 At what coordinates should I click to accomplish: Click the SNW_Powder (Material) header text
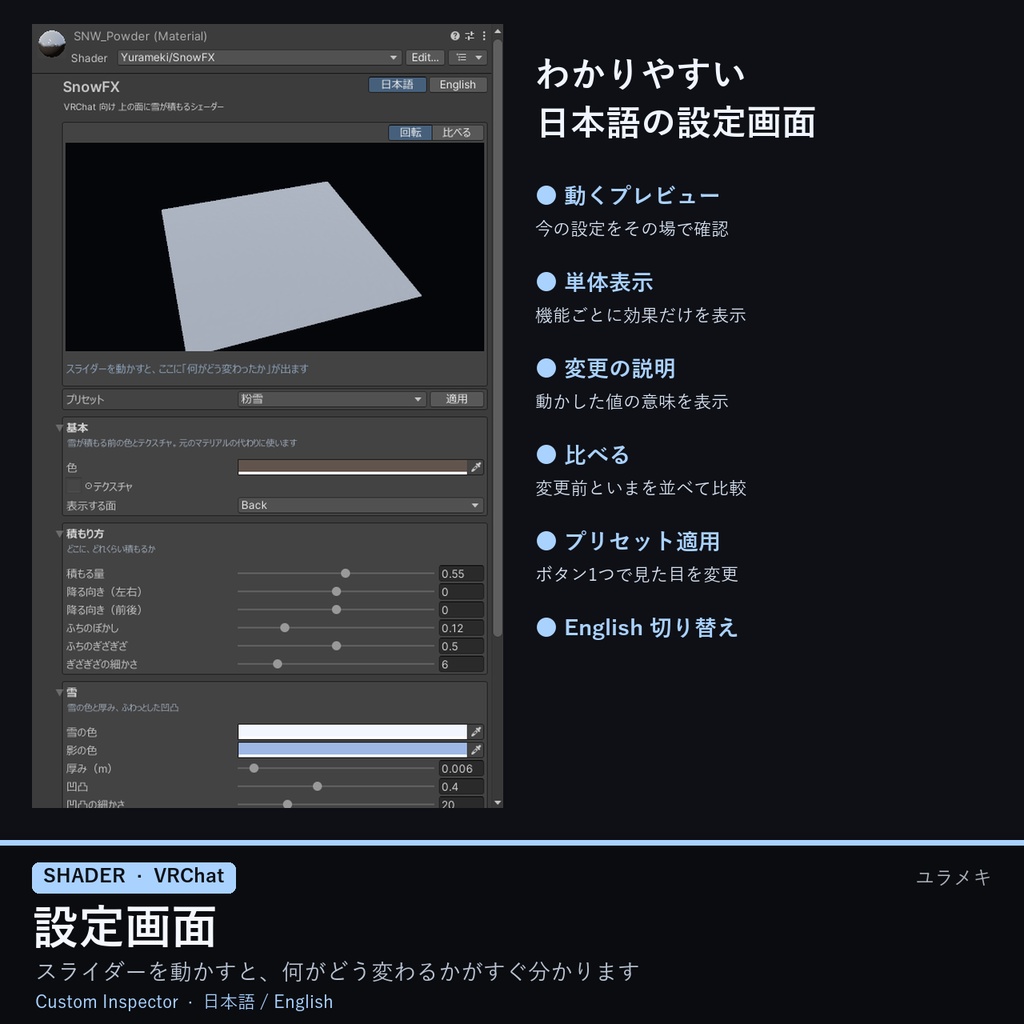pyautogui.click(x=140, y=36)
